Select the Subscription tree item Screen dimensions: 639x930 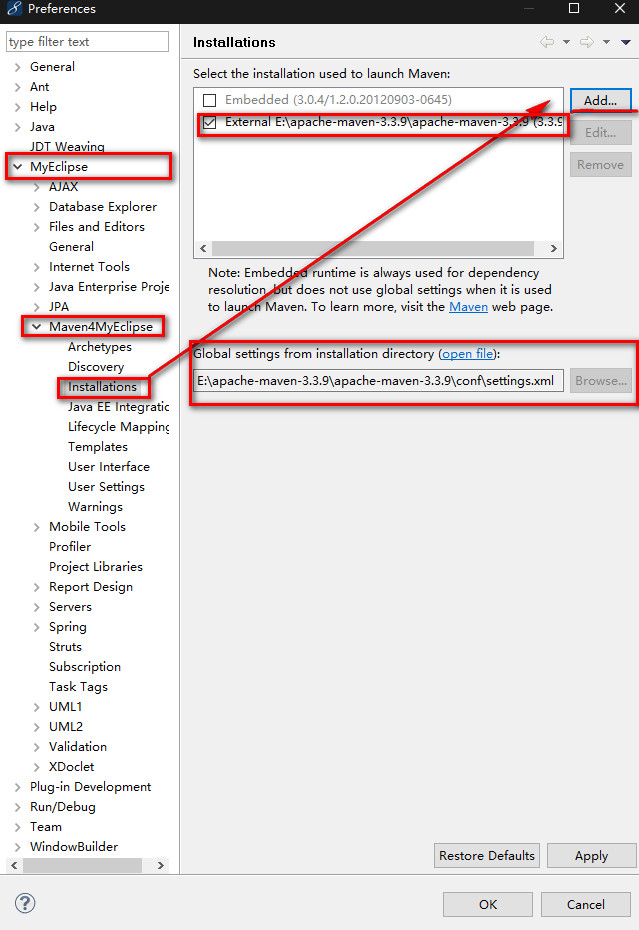tap(85, 667)
